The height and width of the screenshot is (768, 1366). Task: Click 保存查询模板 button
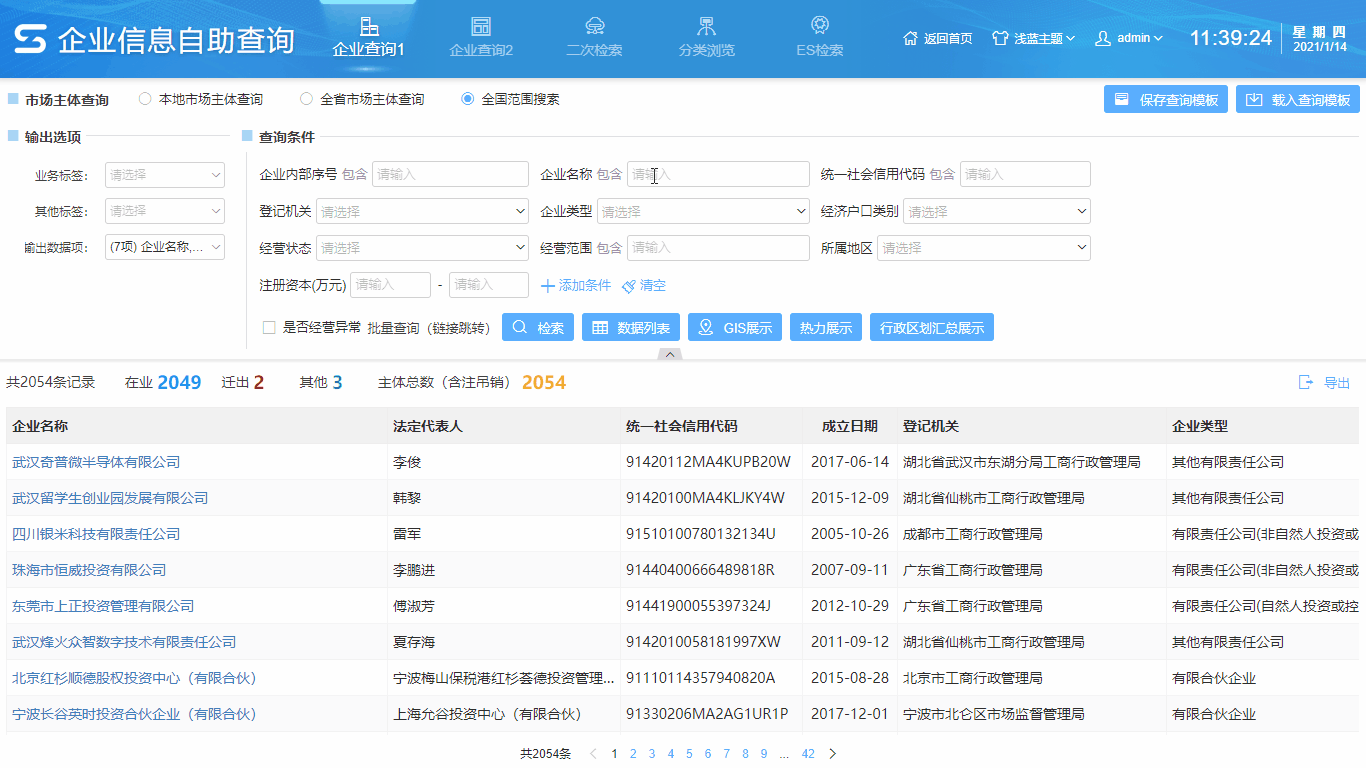tap(1166, 100)
